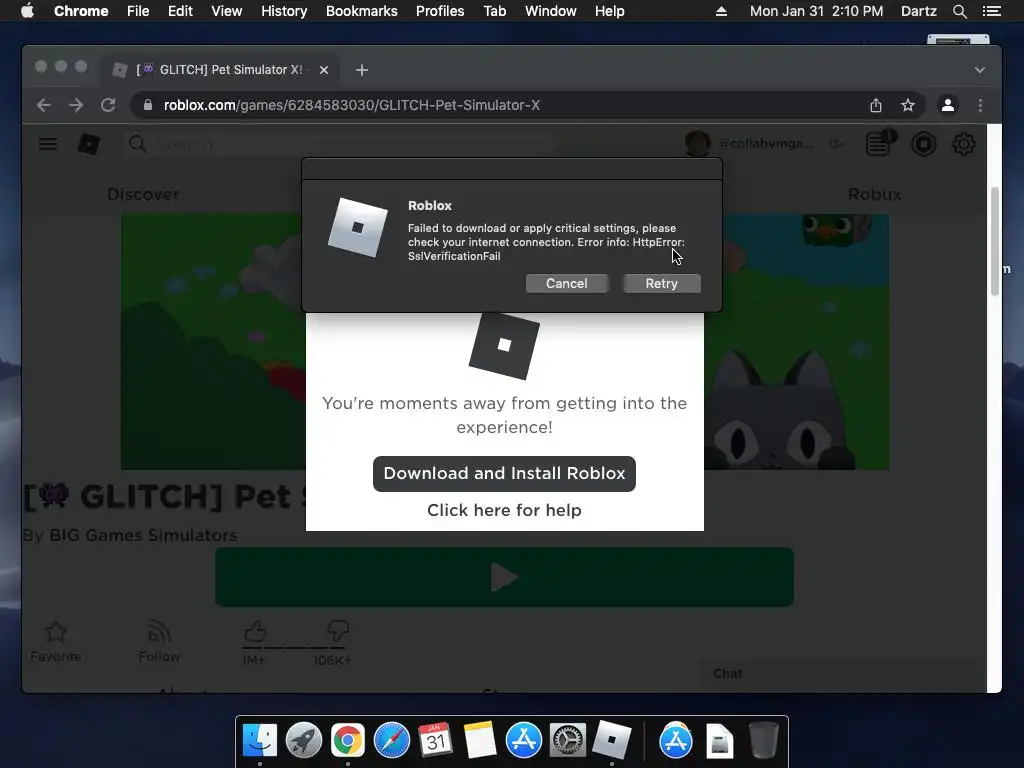
Task: Click the share page icon in address bar
Action: pos(876,105)
